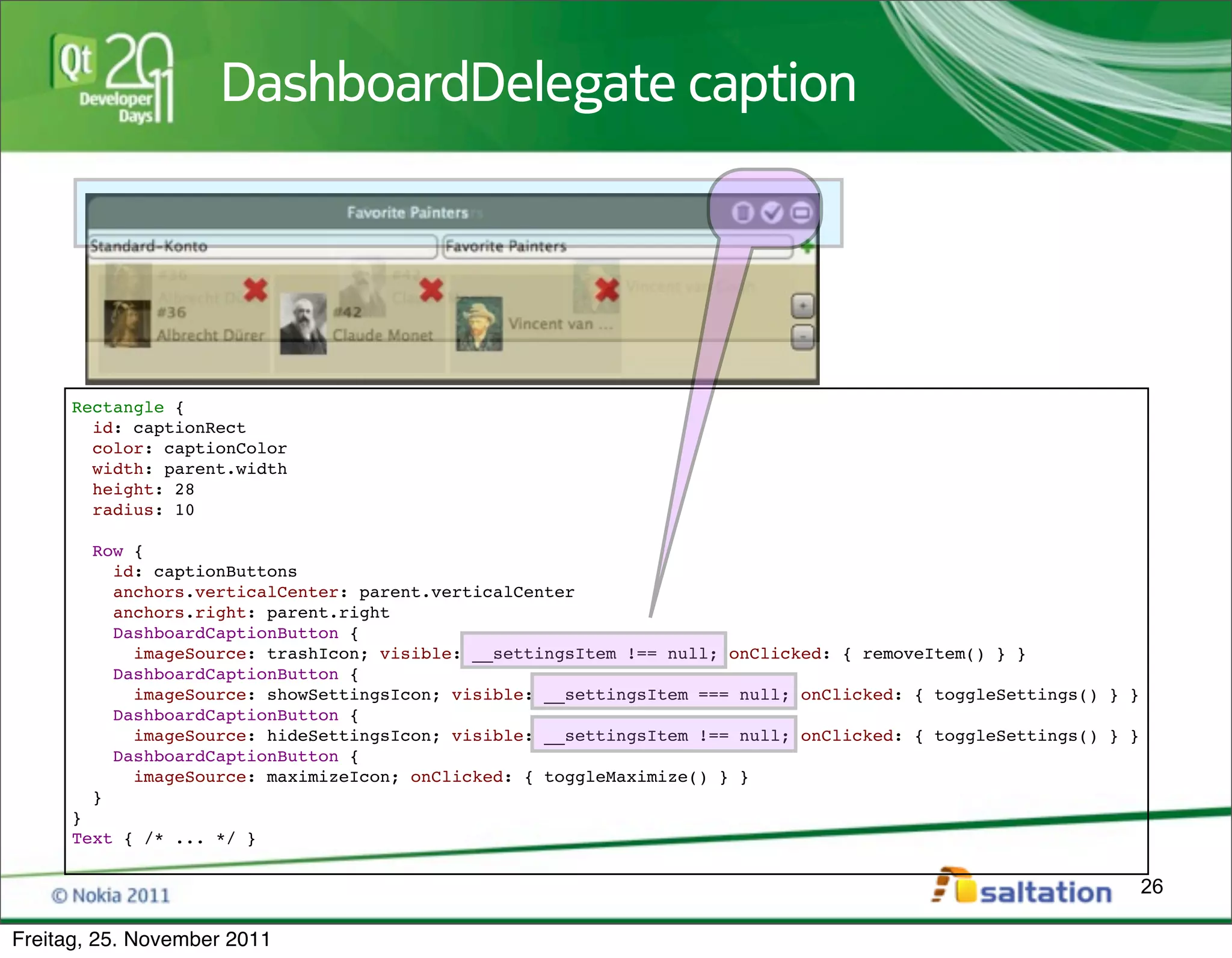1232x958 pixels.
Task: Click the 'Text { /* ... */ }' line
Action: 164,839
